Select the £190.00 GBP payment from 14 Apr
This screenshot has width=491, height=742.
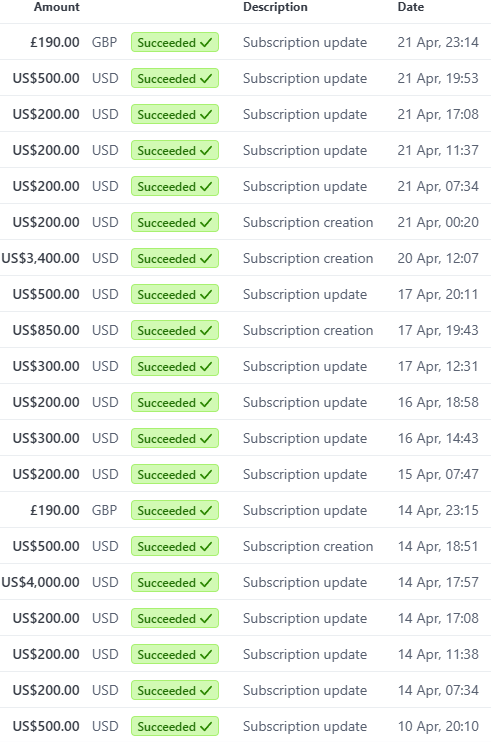point(246,510)
